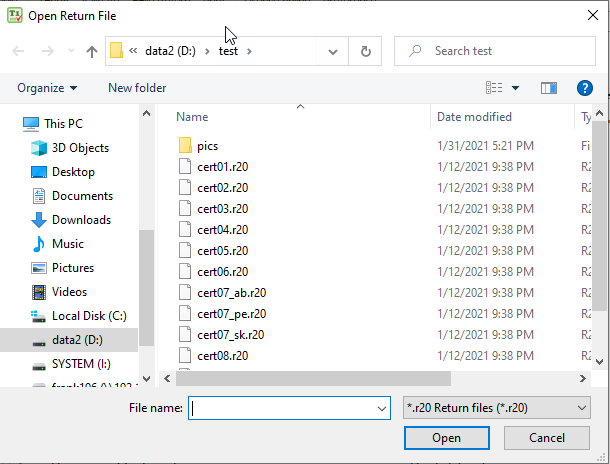The image size is (610, 464).
Task: Select the 3D Objects folder icon
Action: (39, 148)
